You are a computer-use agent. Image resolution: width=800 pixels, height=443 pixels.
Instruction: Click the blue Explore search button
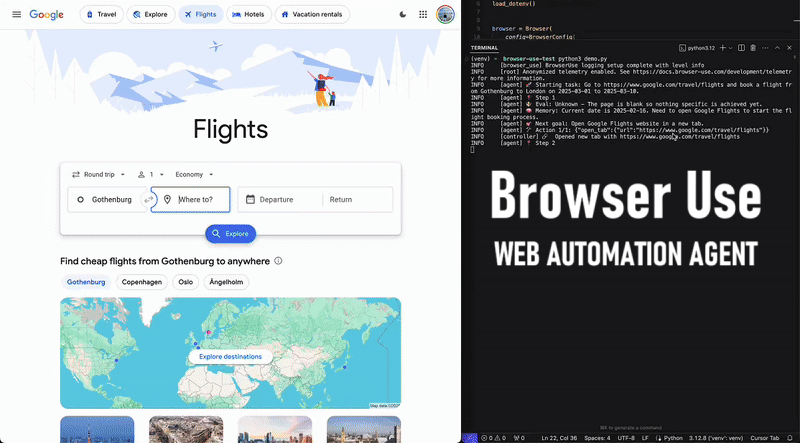coord(231,234)
